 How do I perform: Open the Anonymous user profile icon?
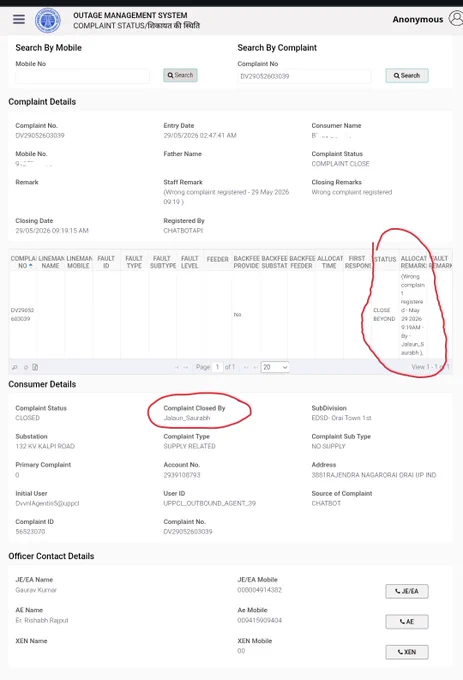[456, 19]
